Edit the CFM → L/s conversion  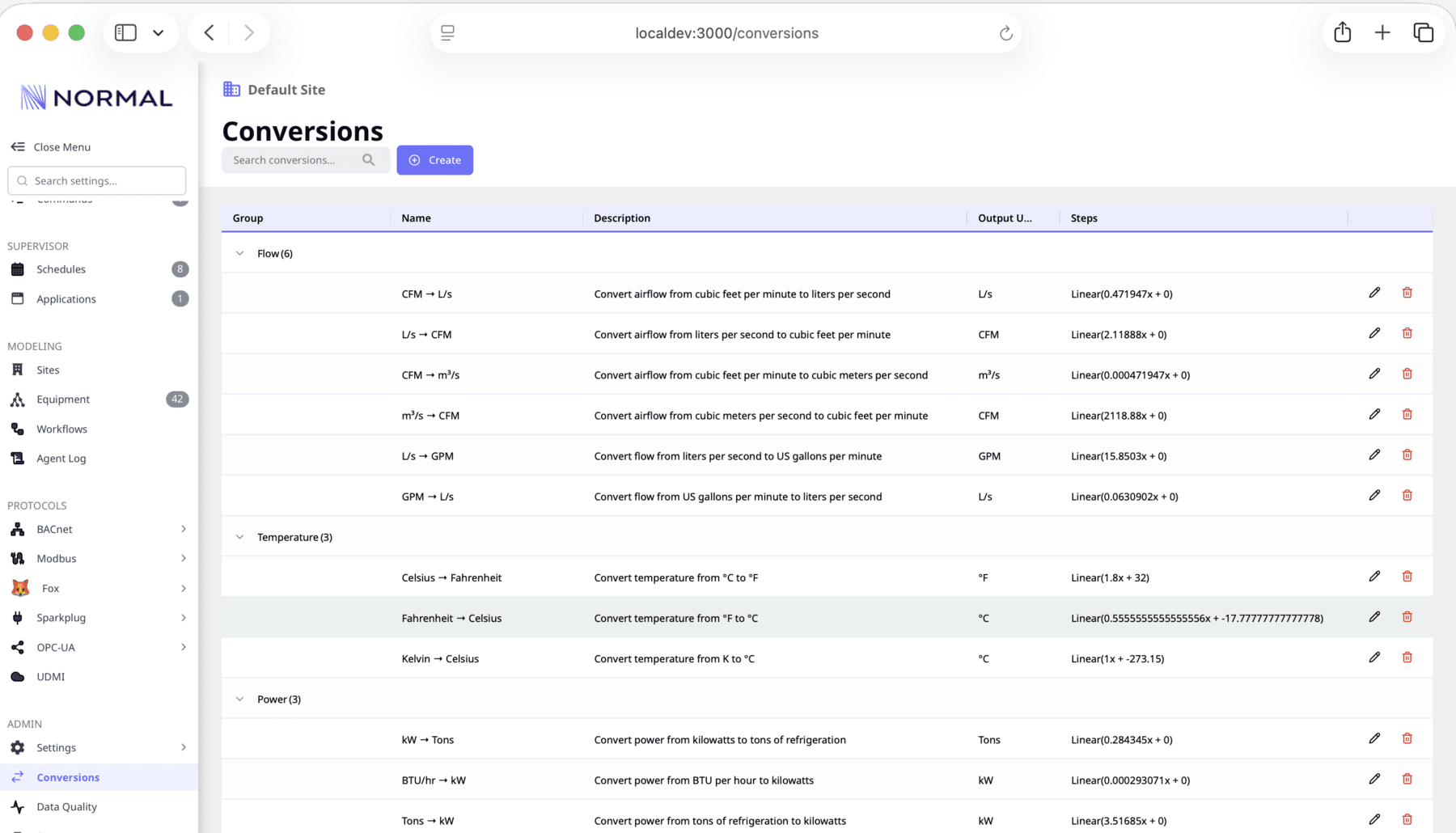tap(1374, 293)
